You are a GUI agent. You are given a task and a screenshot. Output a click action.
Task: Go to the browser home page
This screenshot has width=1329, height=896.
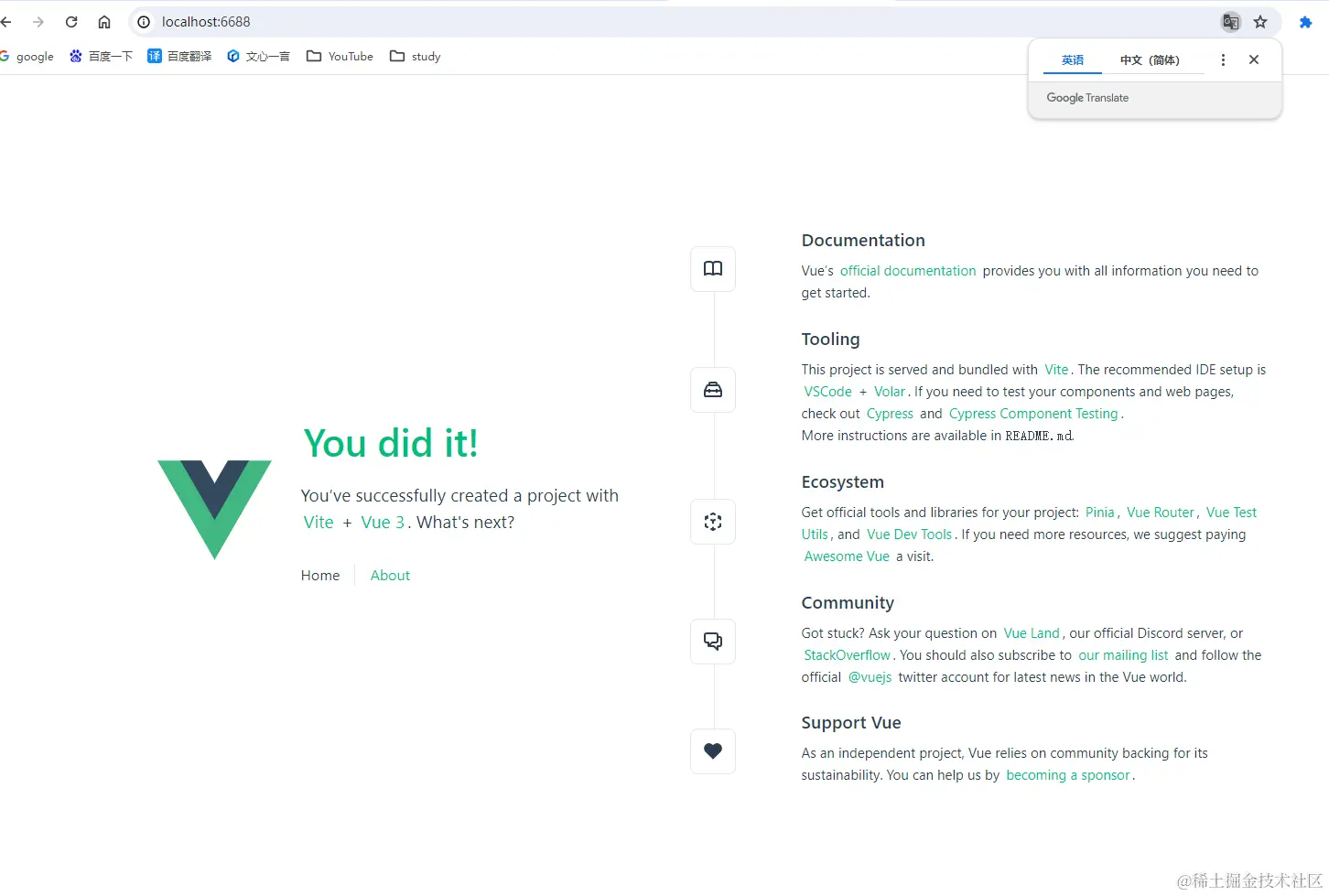click(104, 22)
